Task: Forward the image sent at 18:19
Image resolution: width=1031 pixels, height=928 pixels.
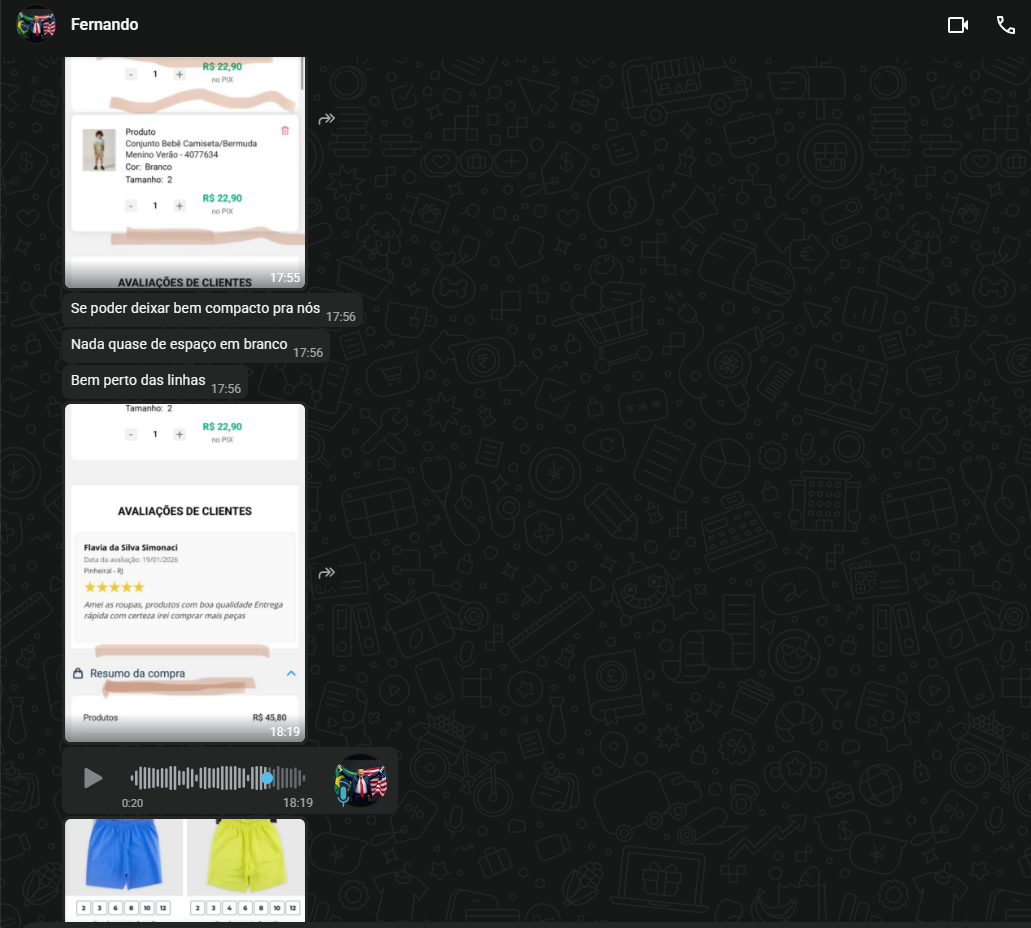Action: (x=327, y=573)
